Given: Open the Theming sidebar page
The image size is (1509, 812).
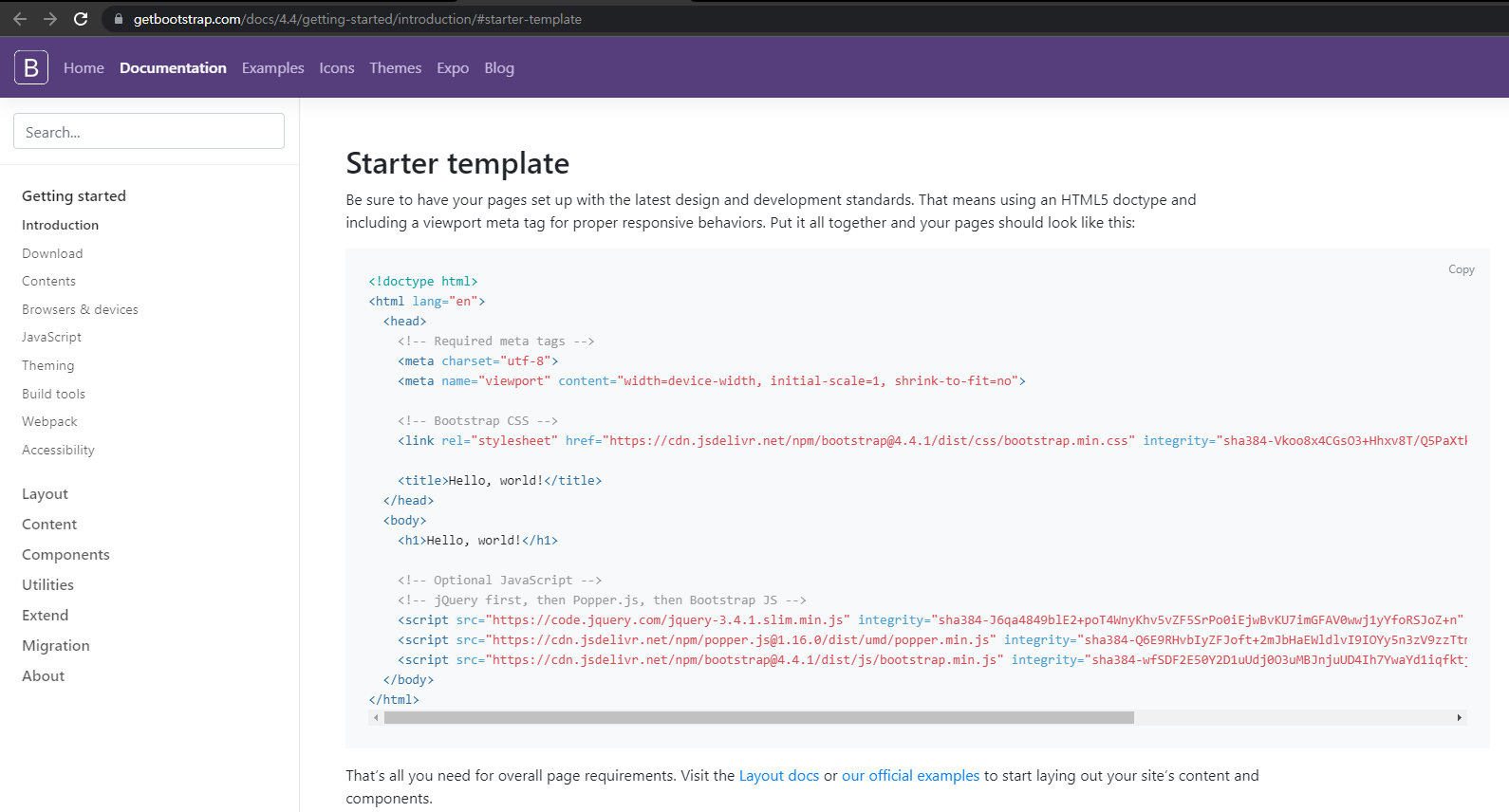Looking at the screenshot, I should click(47, 365).
